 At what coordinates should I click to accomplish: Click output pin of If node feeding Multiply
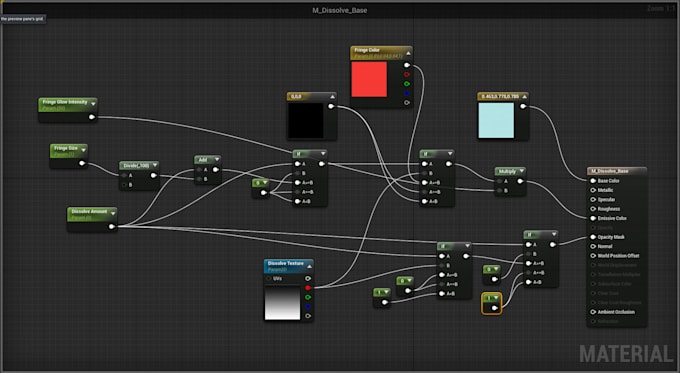(x=449, y=164)
